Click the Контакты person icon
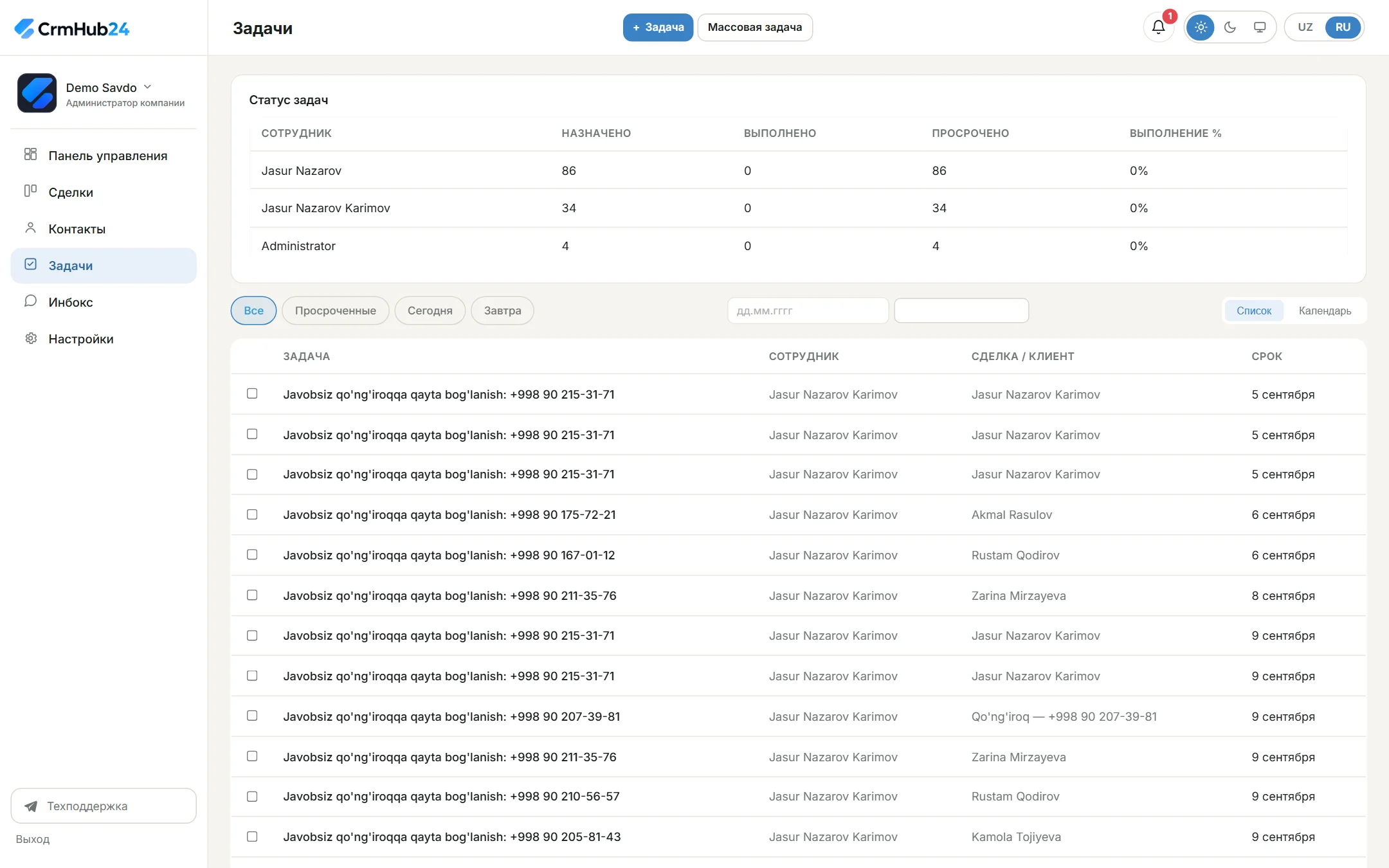Screen dimensions: 1389x868 tap(30, 228)
